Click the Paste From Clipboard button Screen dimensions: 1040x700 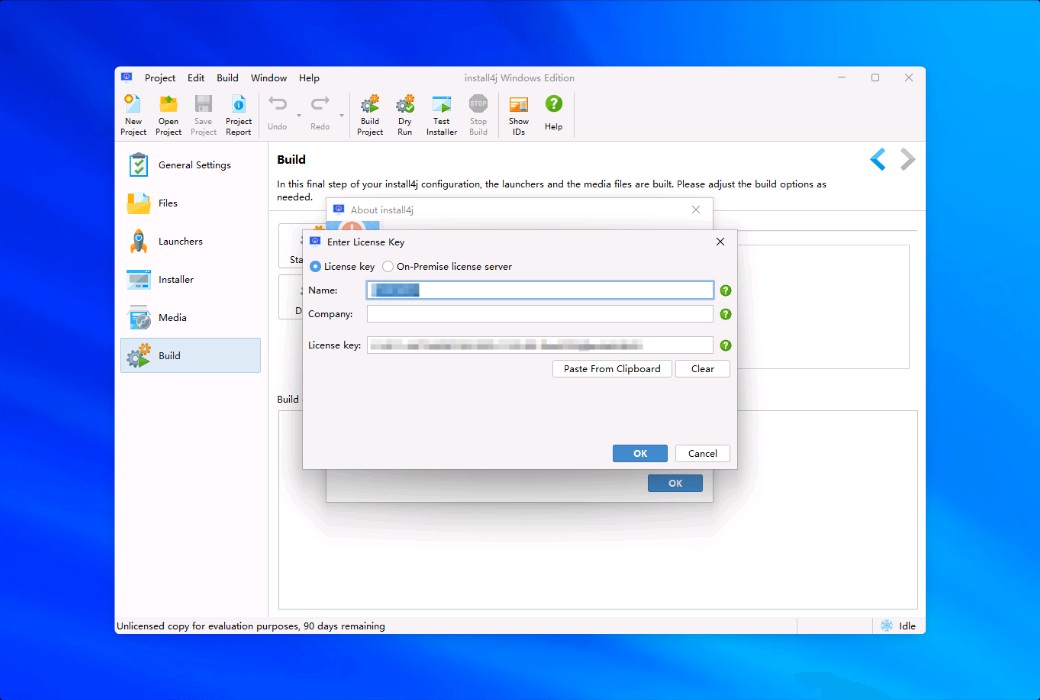[x=612, y=369]
